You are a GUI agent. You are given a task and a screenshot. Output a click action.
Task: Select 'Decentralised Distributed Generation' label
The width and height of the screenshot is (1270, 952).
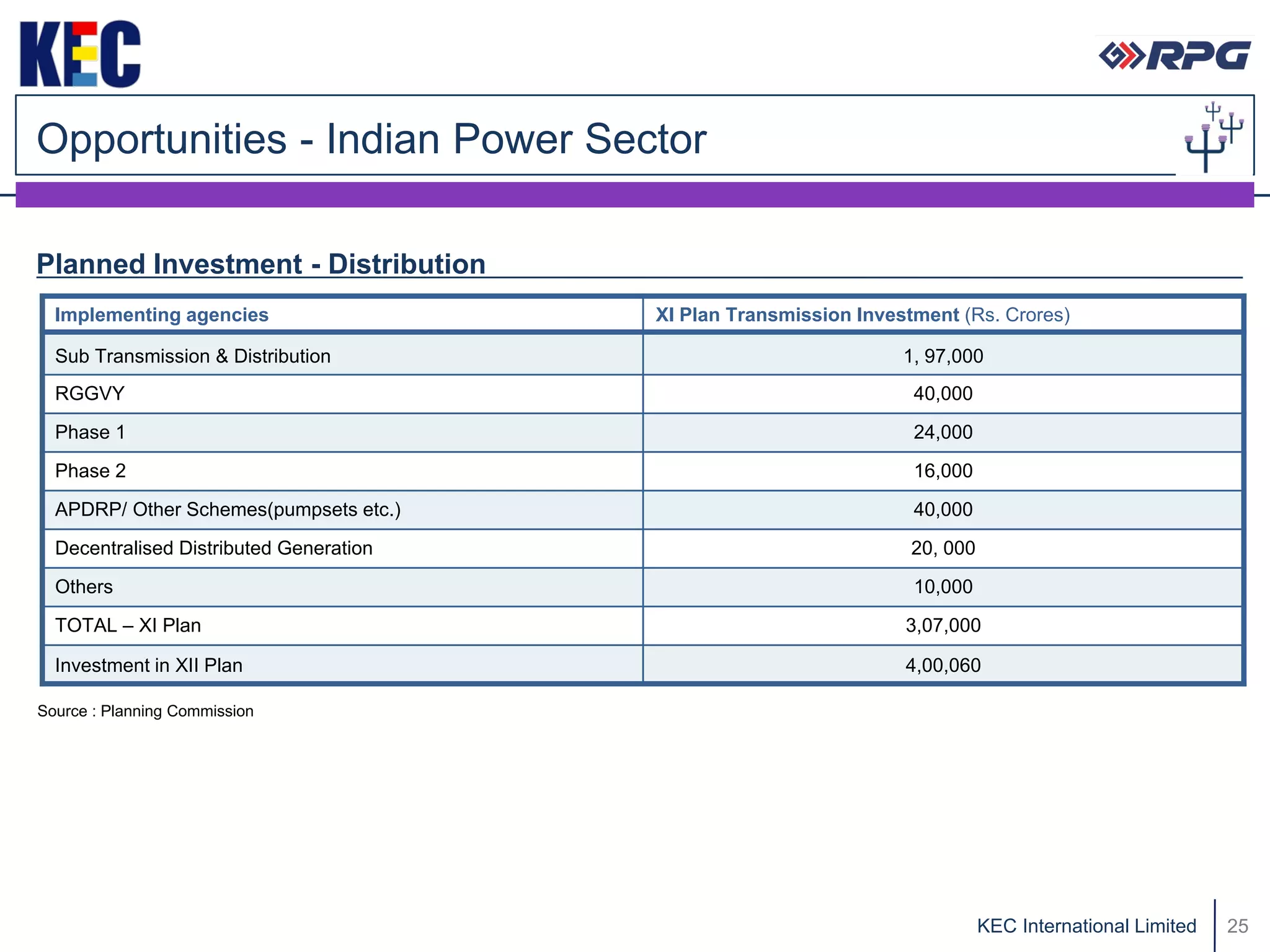[x=214, y=548]
